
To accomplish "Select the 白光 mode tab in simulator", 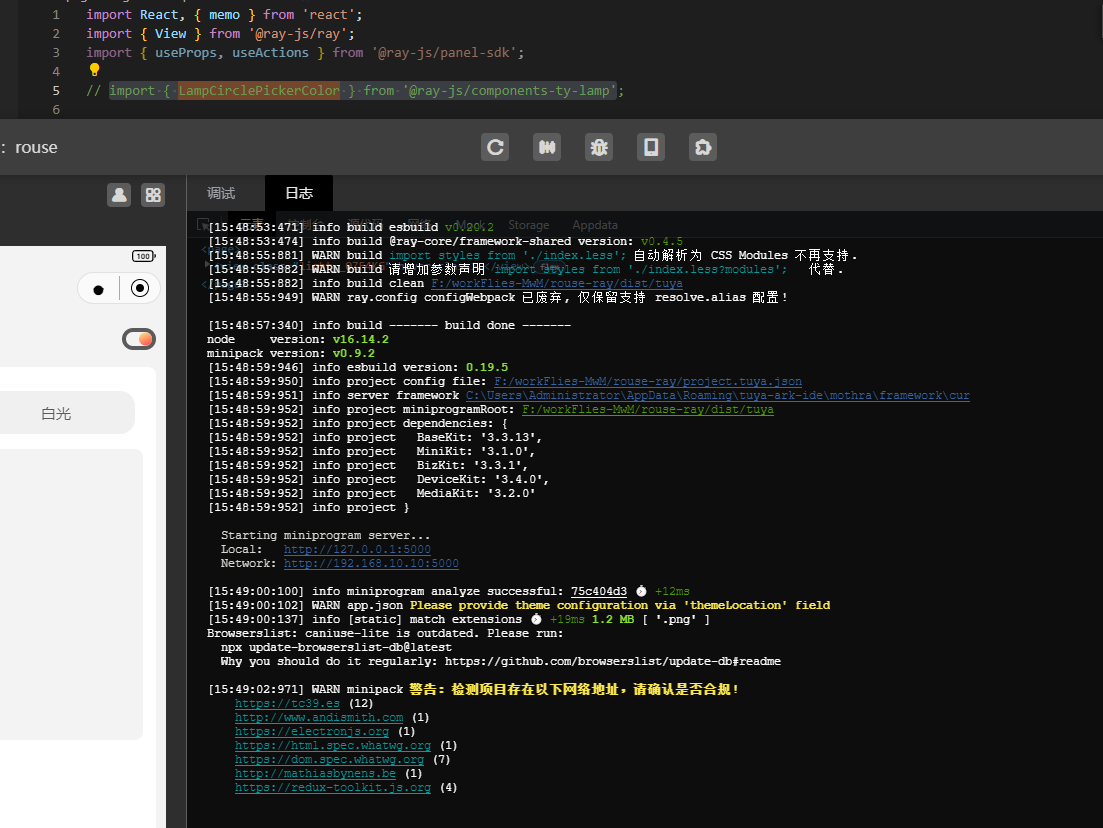I will [x=56, y=413].
